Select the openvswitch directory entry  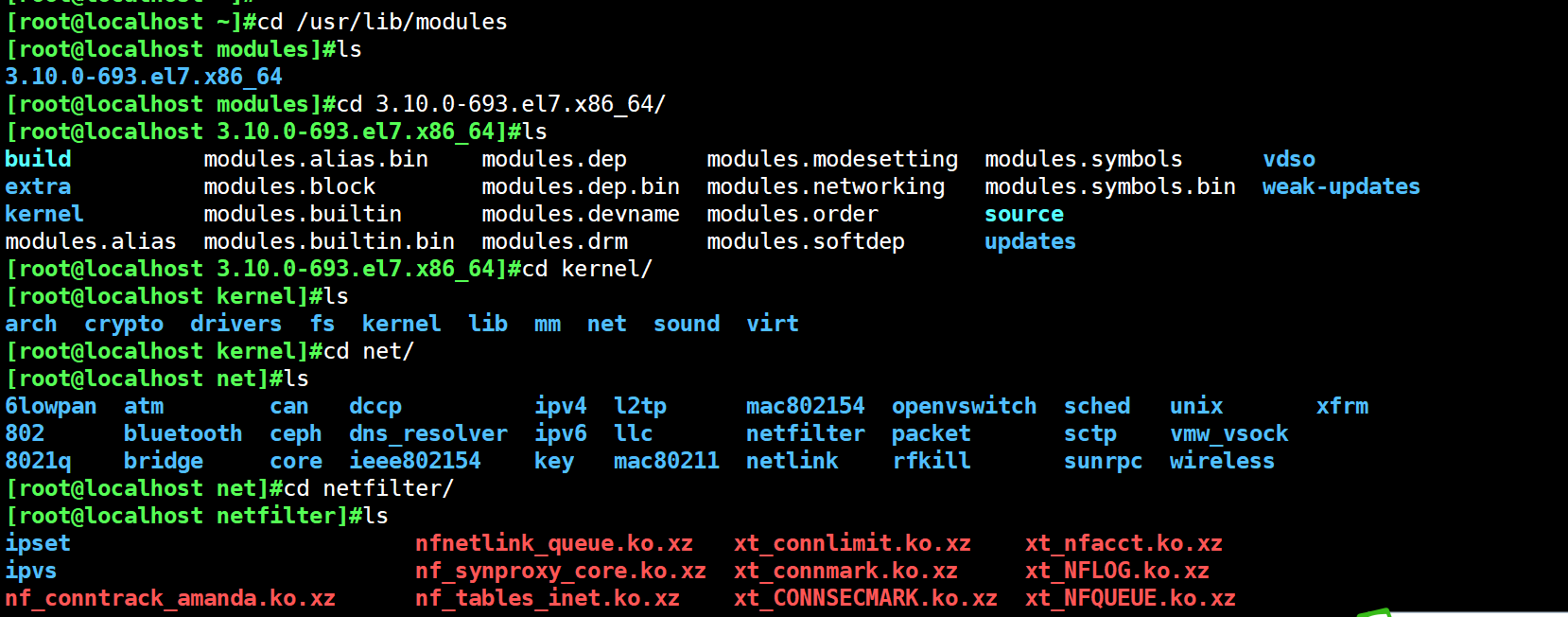tap(964, 406)
